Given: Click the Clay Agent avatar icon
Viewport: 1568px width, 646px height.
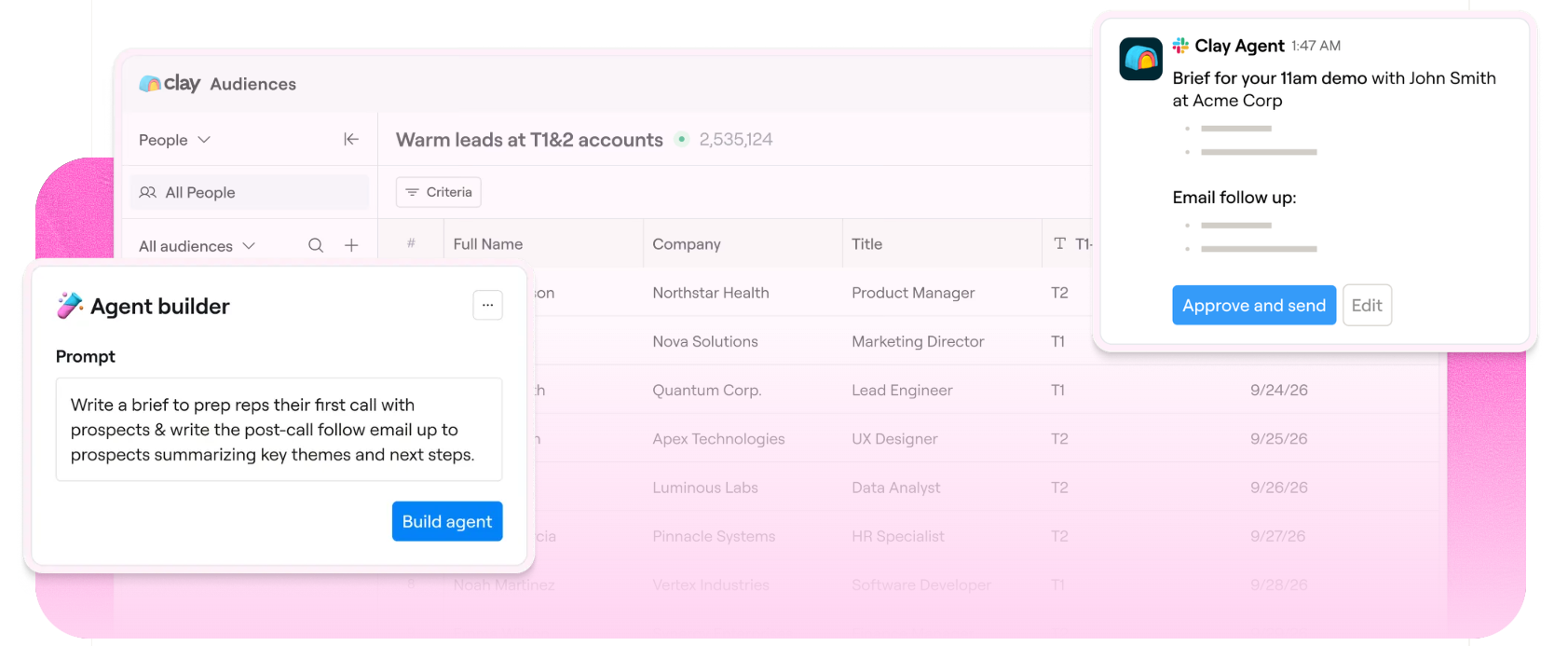Looking at the screenshot, I should pyautogui.click(x=1140, y=59).
